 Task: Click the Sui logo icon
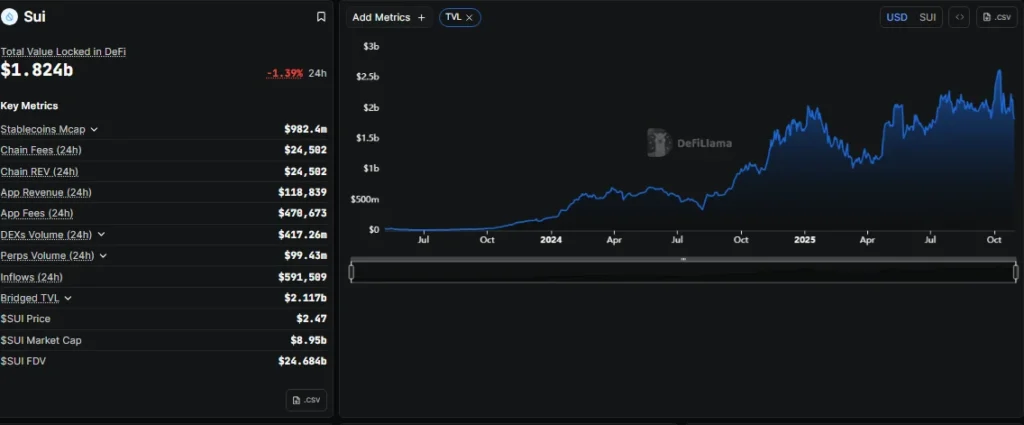pos(9,17)
